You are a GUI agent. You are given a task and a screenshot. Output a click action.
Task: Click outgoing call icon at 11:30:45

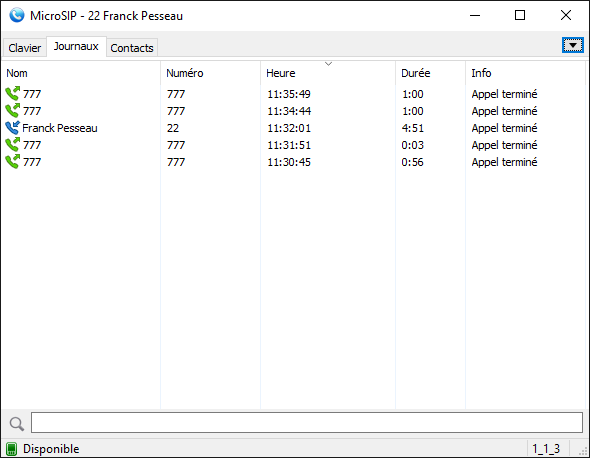point(12,162)
